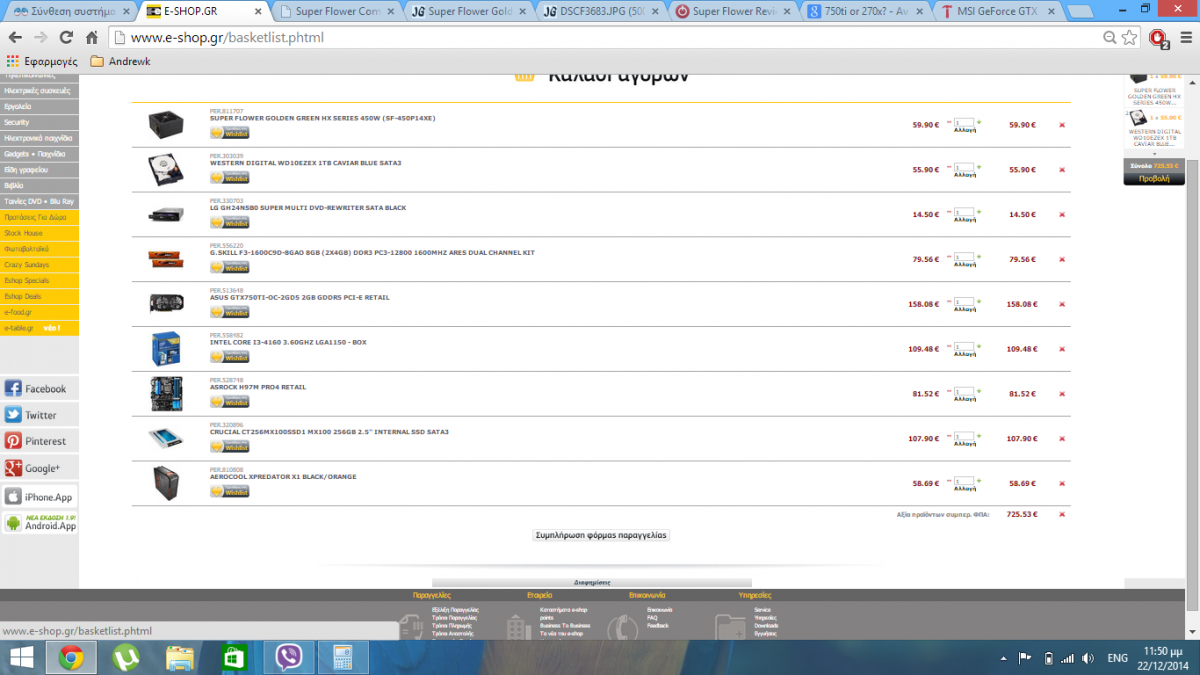This screenshot has height=675, width=1200.
Task: Remove the ASUS GTX750TI card from basket
Action: [x=1062, y=304]
